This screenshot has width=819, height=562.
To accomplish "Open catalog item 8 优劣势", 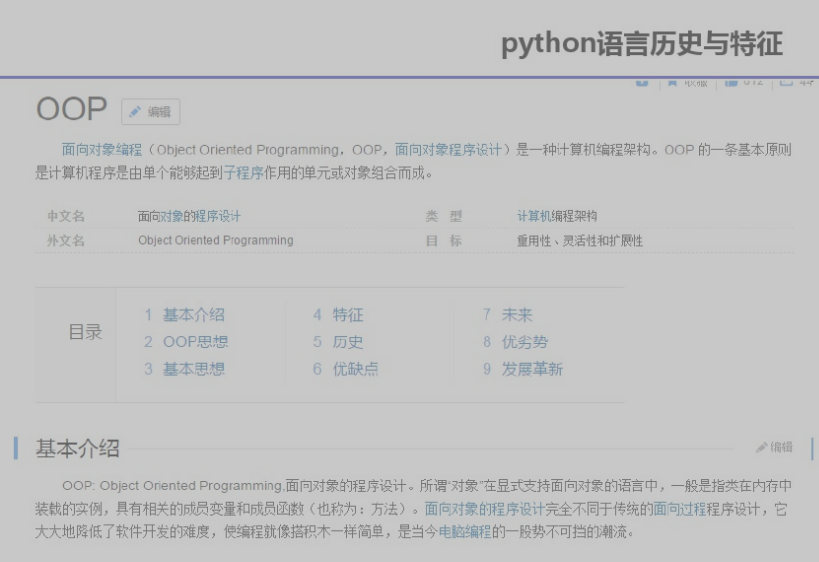I will tap(515, 342).
